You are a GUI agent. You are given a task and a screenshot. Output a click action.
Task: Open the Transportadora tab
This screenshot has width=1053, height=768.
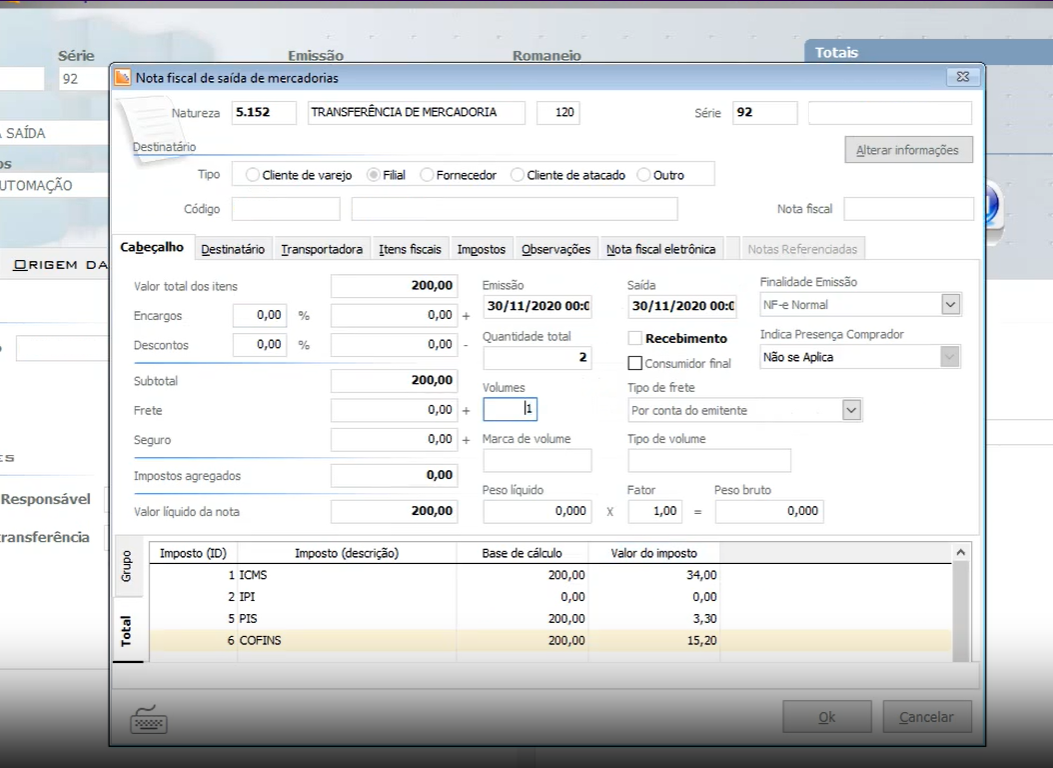pos(321,249)
